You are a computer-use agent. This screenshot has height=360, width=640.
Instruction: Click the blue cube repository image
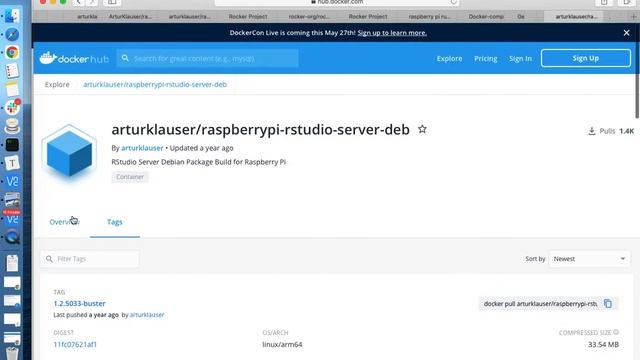(69, 153)
